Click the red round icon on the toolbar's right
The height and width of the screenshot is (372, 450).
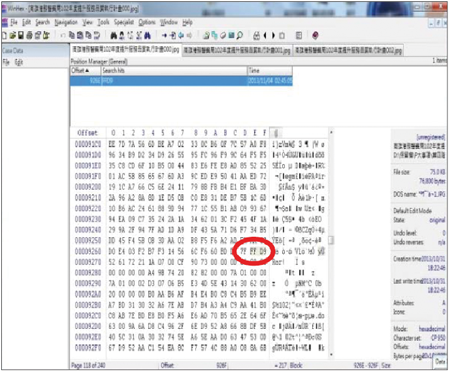point(315,35)
